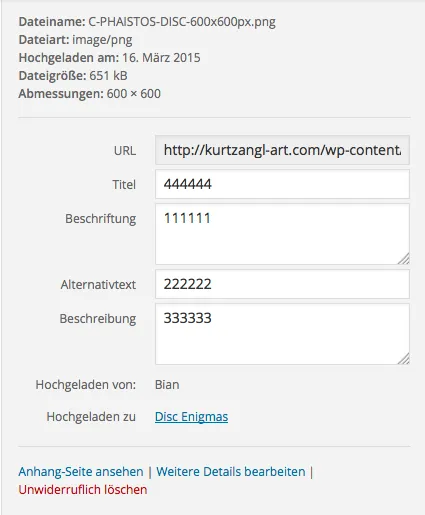Click the Titel field containing 444444
This screenshot has width=425, height=515.
click(x=282, y=184)
